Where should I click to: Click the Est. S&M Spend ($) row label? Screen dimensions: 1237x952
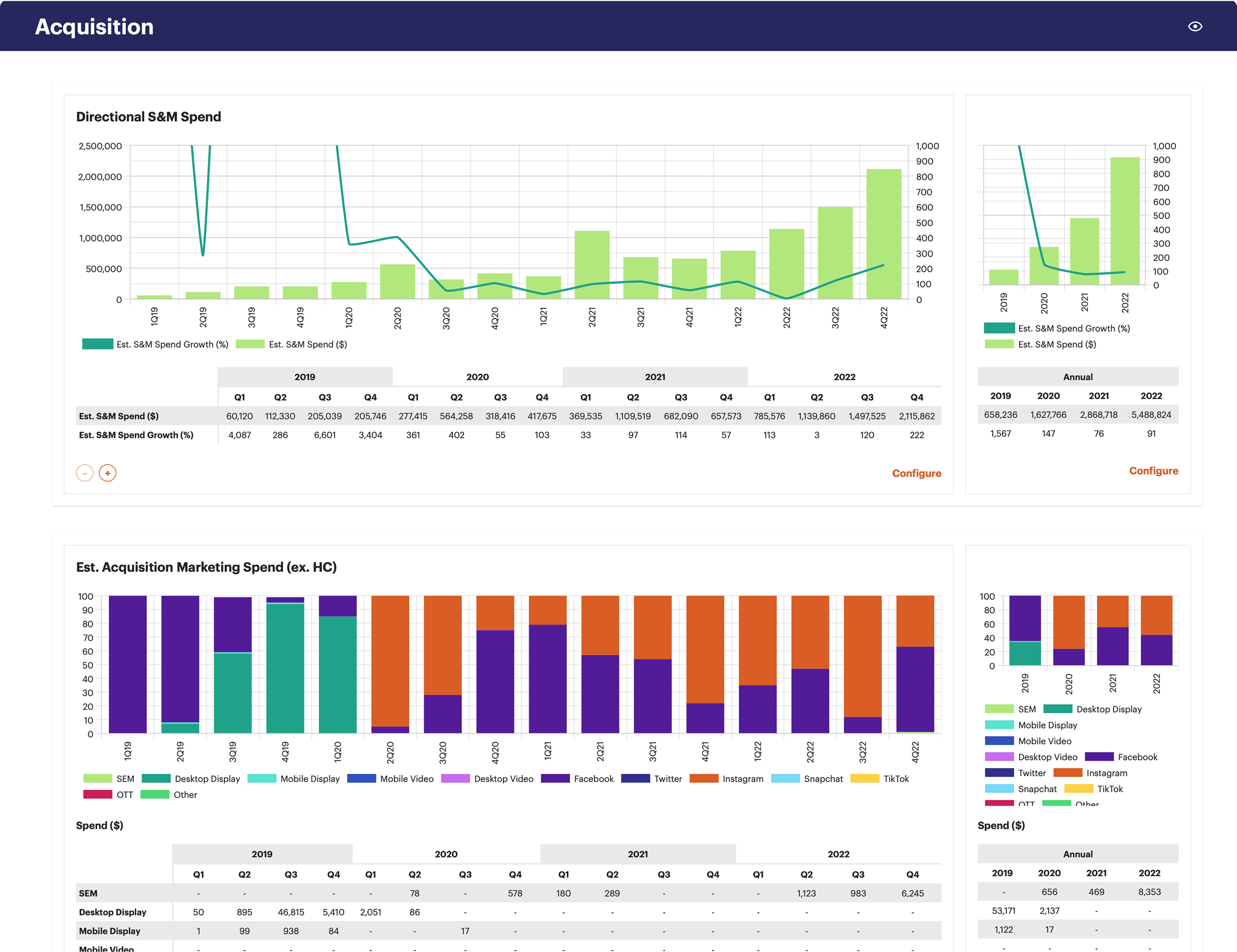pos(118,416)
